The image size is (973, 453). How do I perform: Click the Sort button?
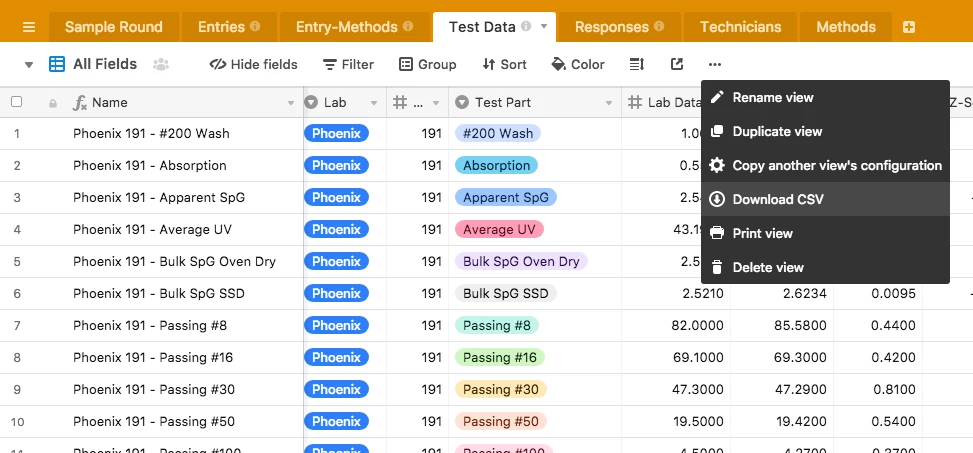504,65
